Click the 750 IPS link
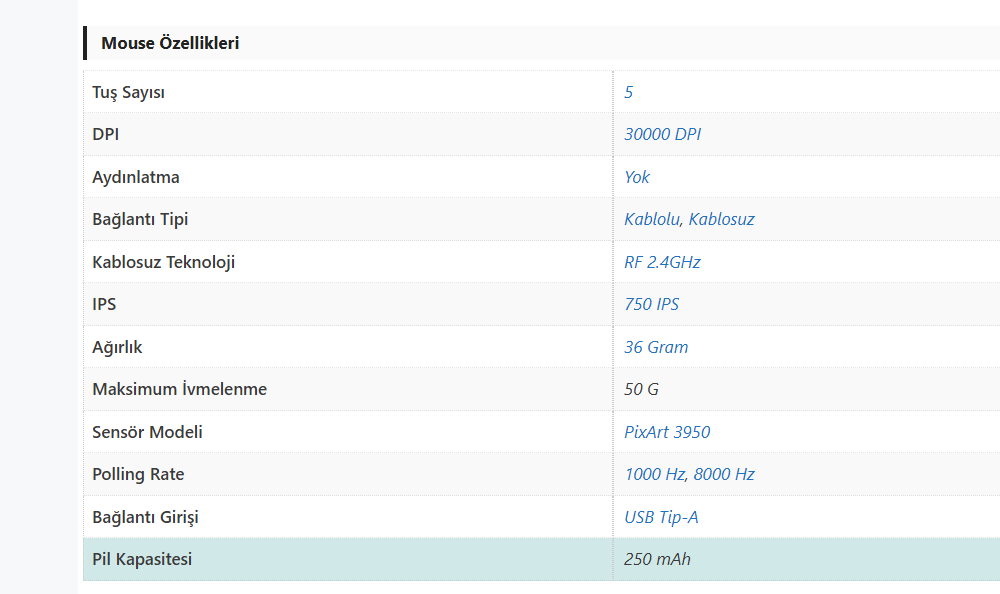Screen dimensions: 1000x594 coord(651,304)
